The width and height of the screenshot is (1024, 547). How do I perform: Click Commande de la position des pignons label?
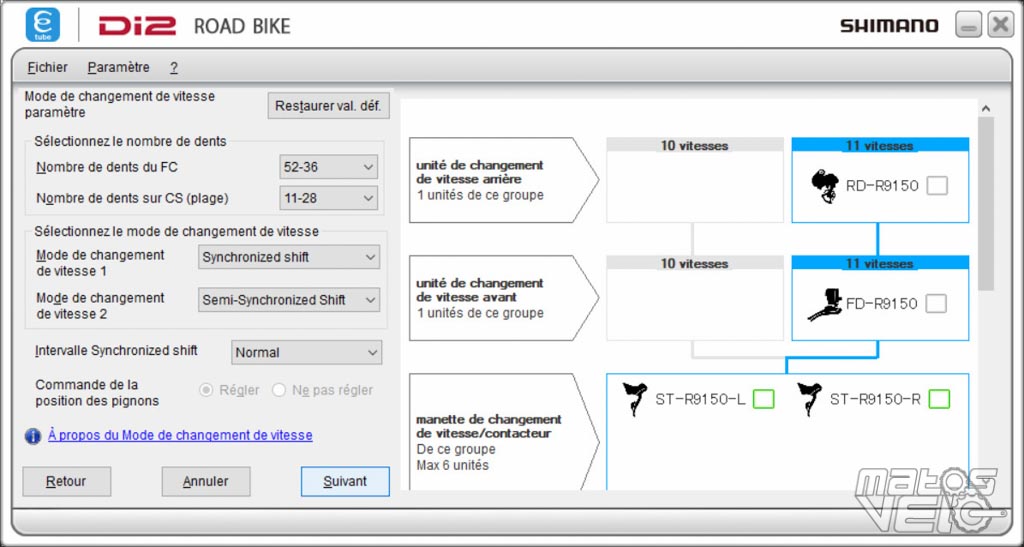pyautogui.click(x=97, y=393)
